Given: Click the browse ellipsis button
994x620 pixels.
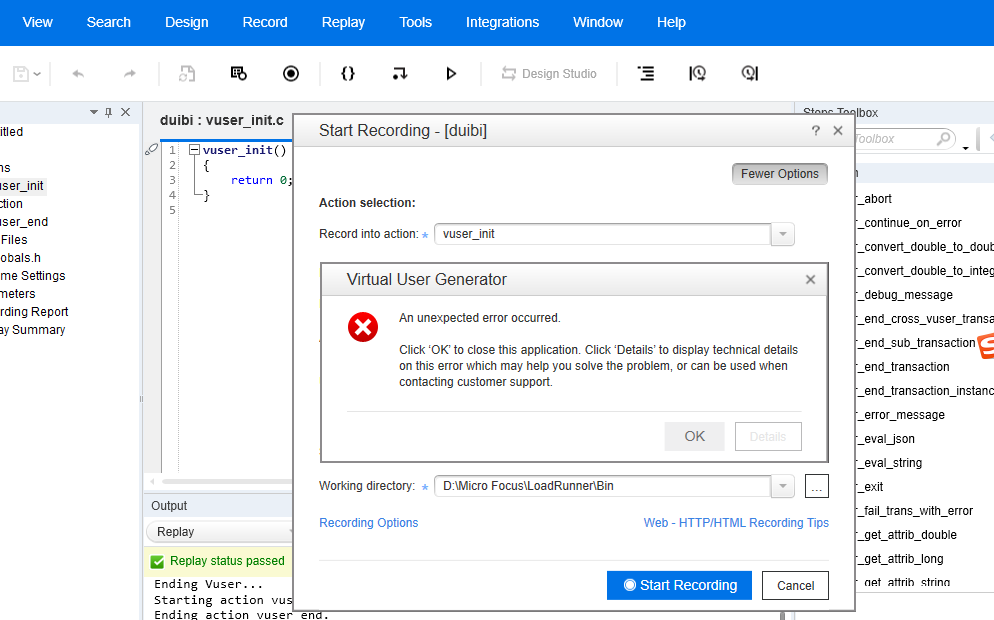Looking at the screenshot, I should (816, 486).
